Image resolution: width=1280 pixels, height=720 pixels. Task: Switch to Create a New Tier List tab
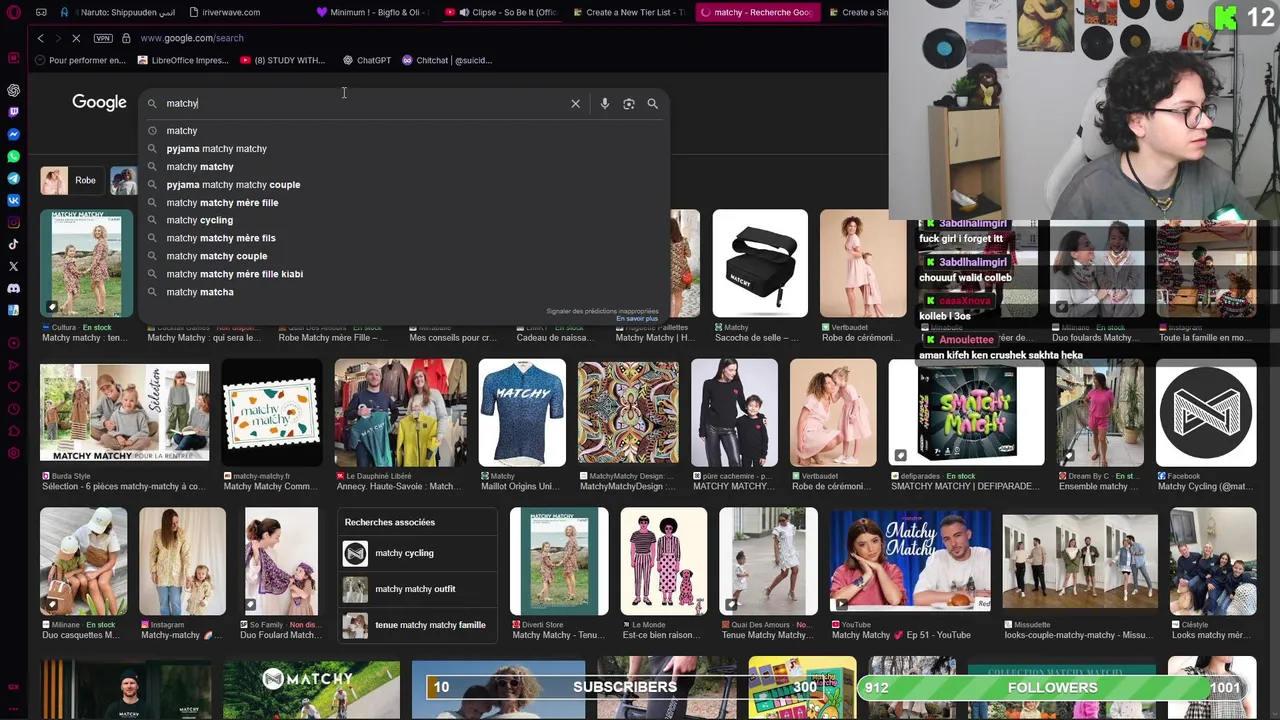pos(630,12)
